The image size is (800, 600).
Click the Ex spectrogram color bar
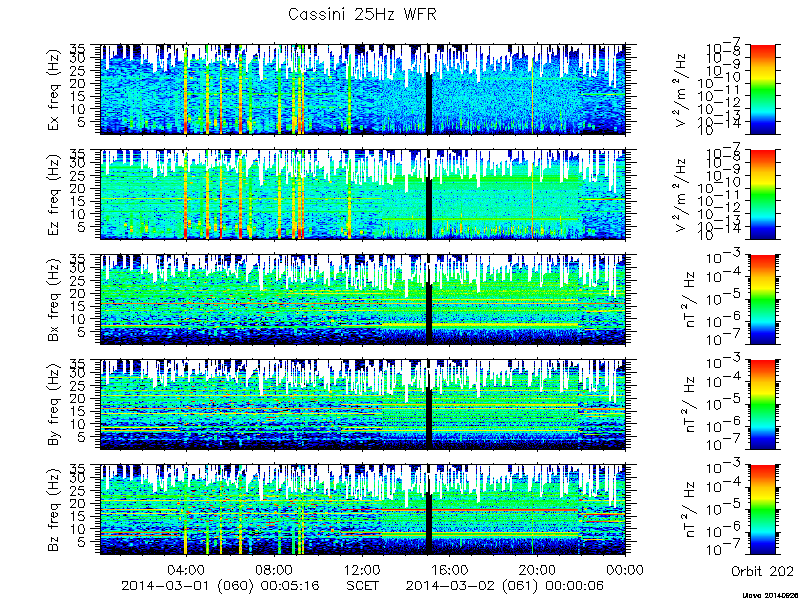[x=762, y=89]
